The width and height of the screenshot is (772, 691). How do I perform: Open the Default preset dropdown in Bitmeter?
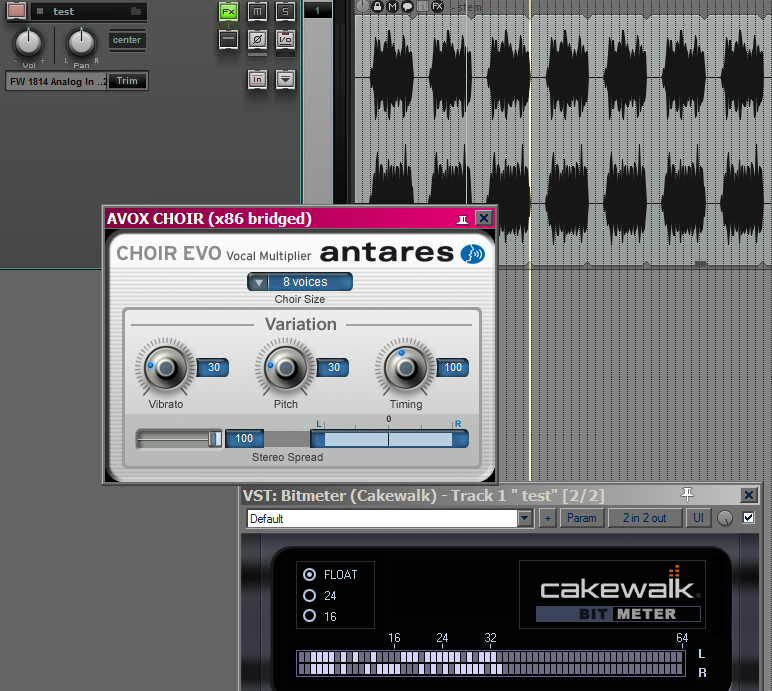[525, 519]
